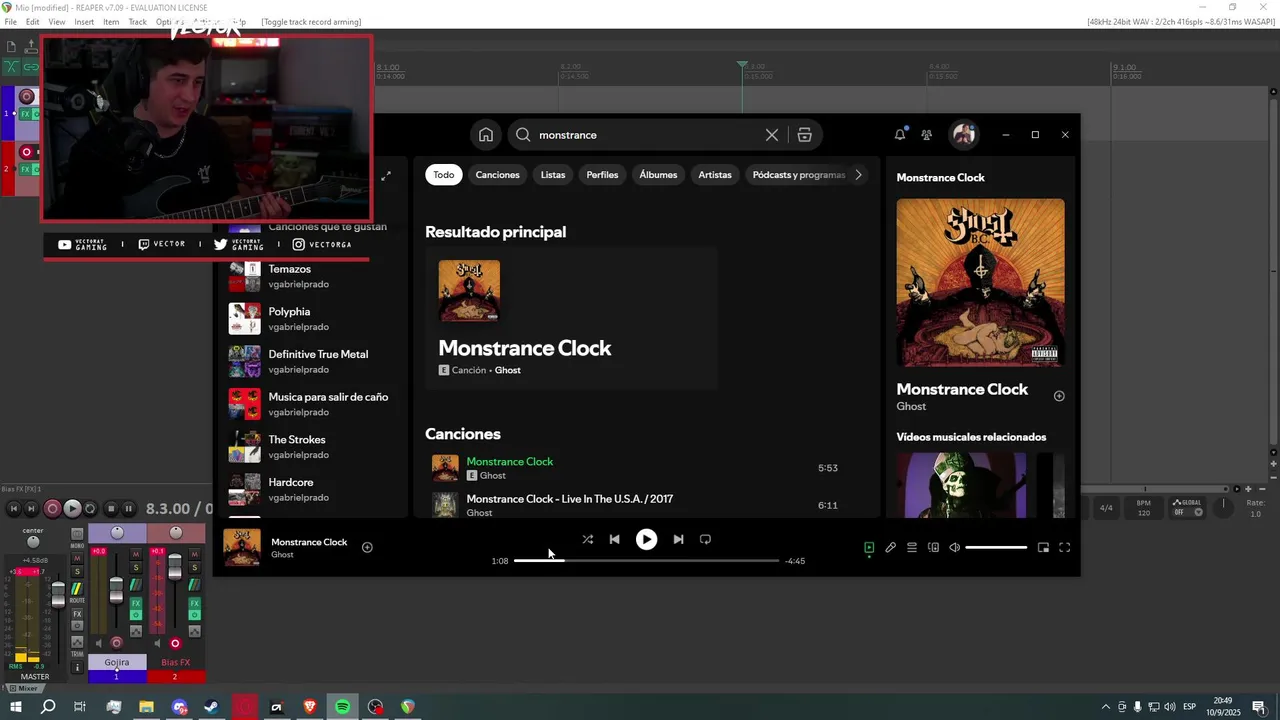Seek in Spotify song progress bar
This screenshot has width=1280, height=720.
coord(646,561)
